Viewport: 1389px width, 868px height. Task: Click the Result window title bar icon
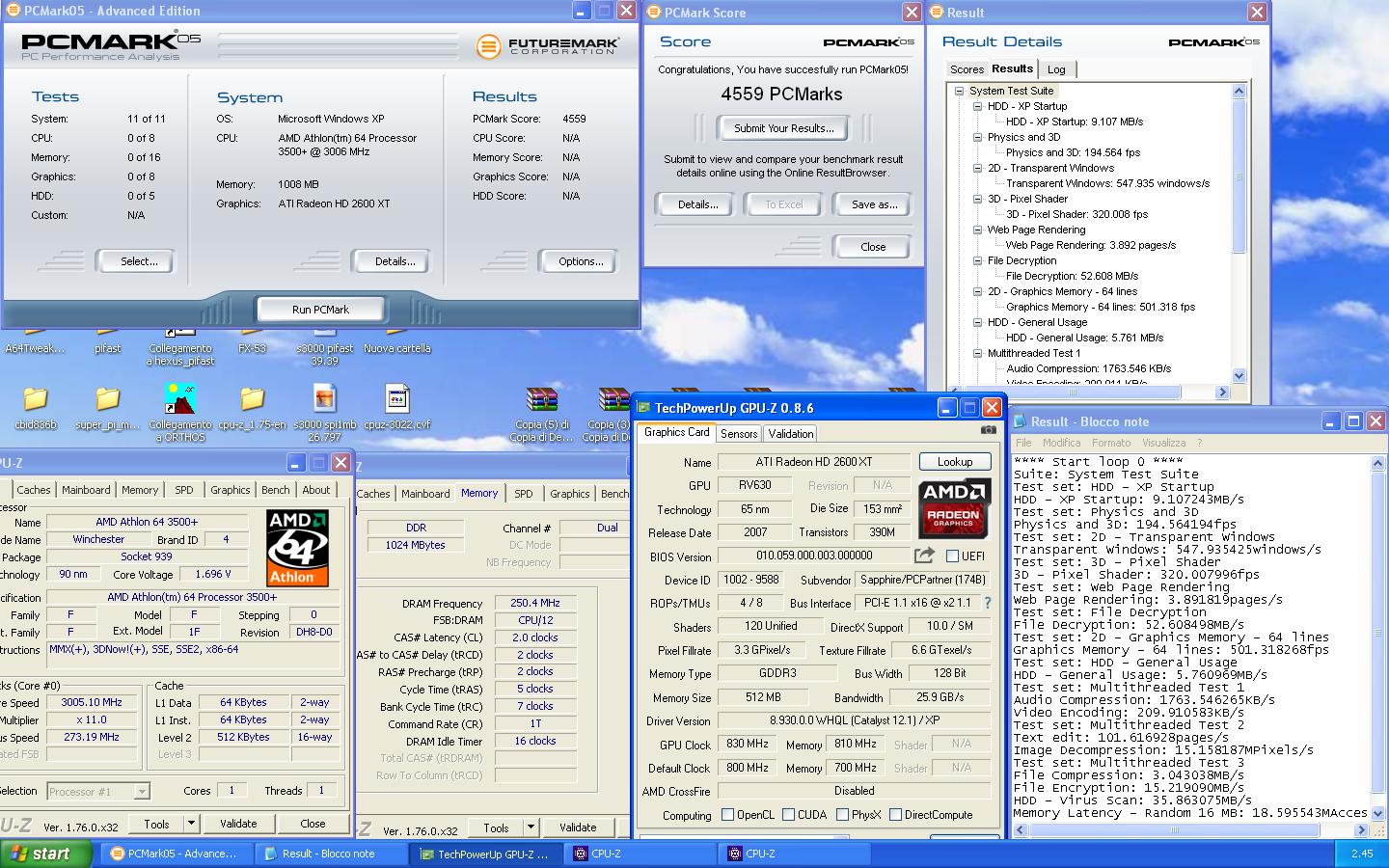(x=936, y=13)
